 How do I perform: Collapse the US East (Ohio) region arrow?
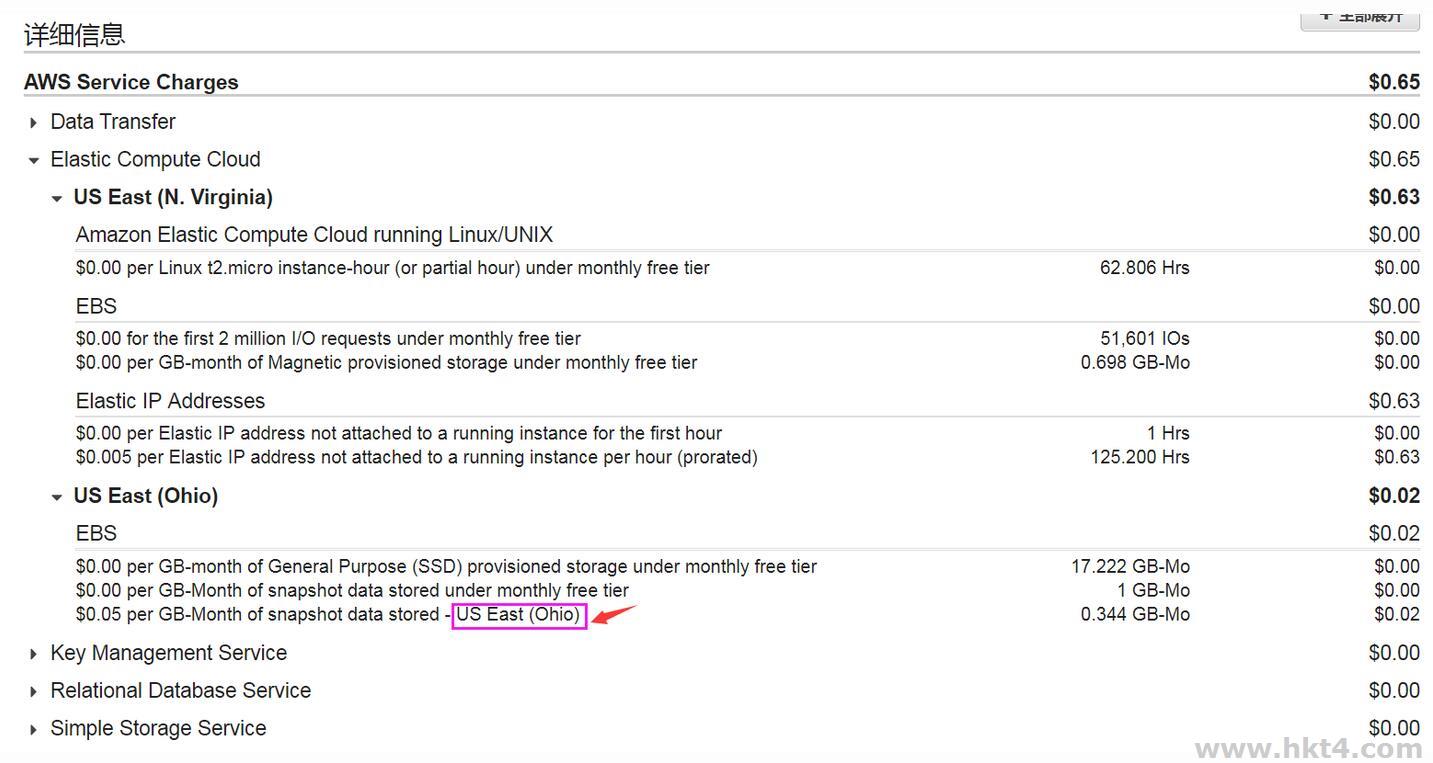[x=57, y=497]
